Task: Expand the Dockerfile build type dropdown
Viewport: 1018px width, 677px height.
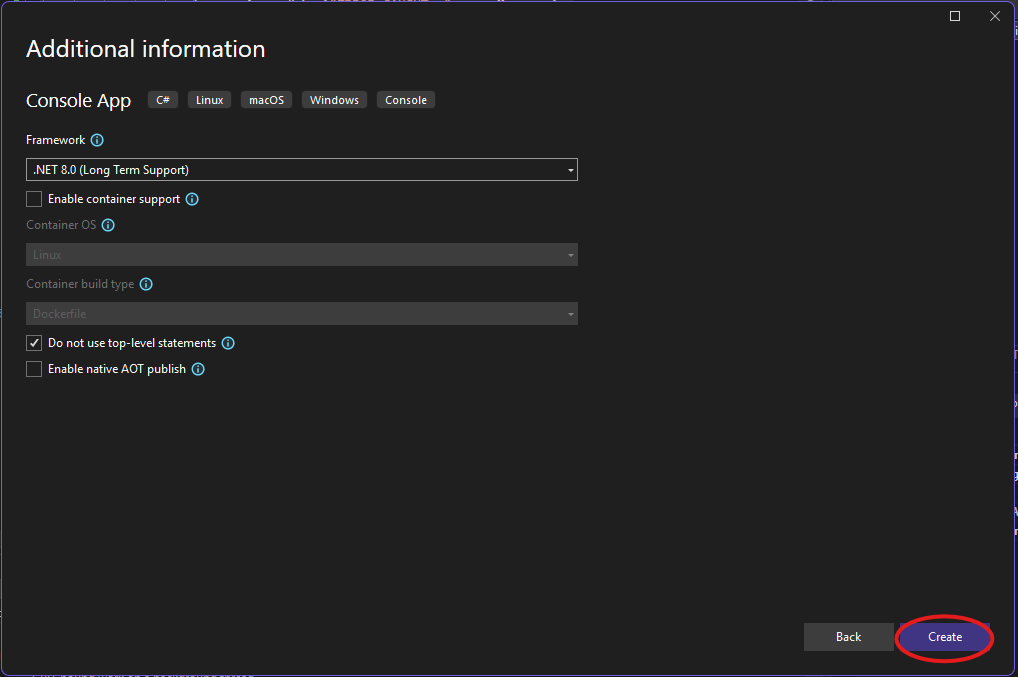Action: click(x=301, y=314)
